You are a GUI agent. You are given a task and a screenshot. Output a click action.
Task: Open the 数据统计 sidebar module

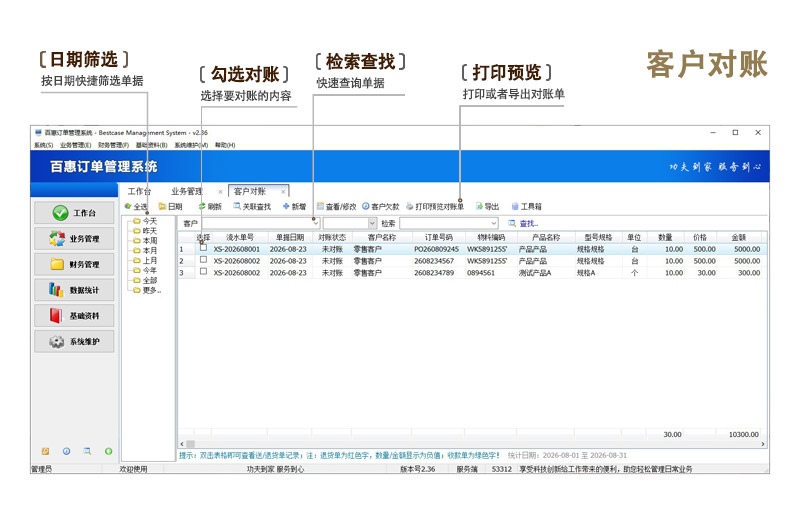point(74,290)
